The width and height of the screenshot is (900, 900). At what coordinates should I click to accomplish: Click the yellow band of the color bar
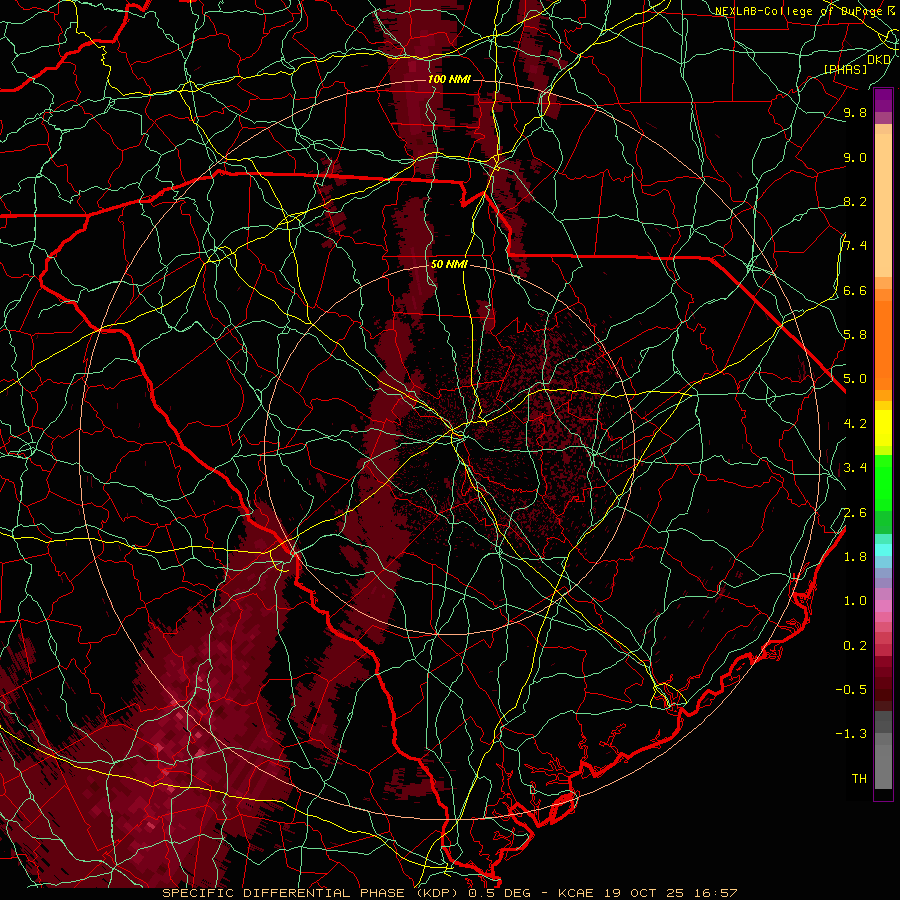(x=883, y=428)
